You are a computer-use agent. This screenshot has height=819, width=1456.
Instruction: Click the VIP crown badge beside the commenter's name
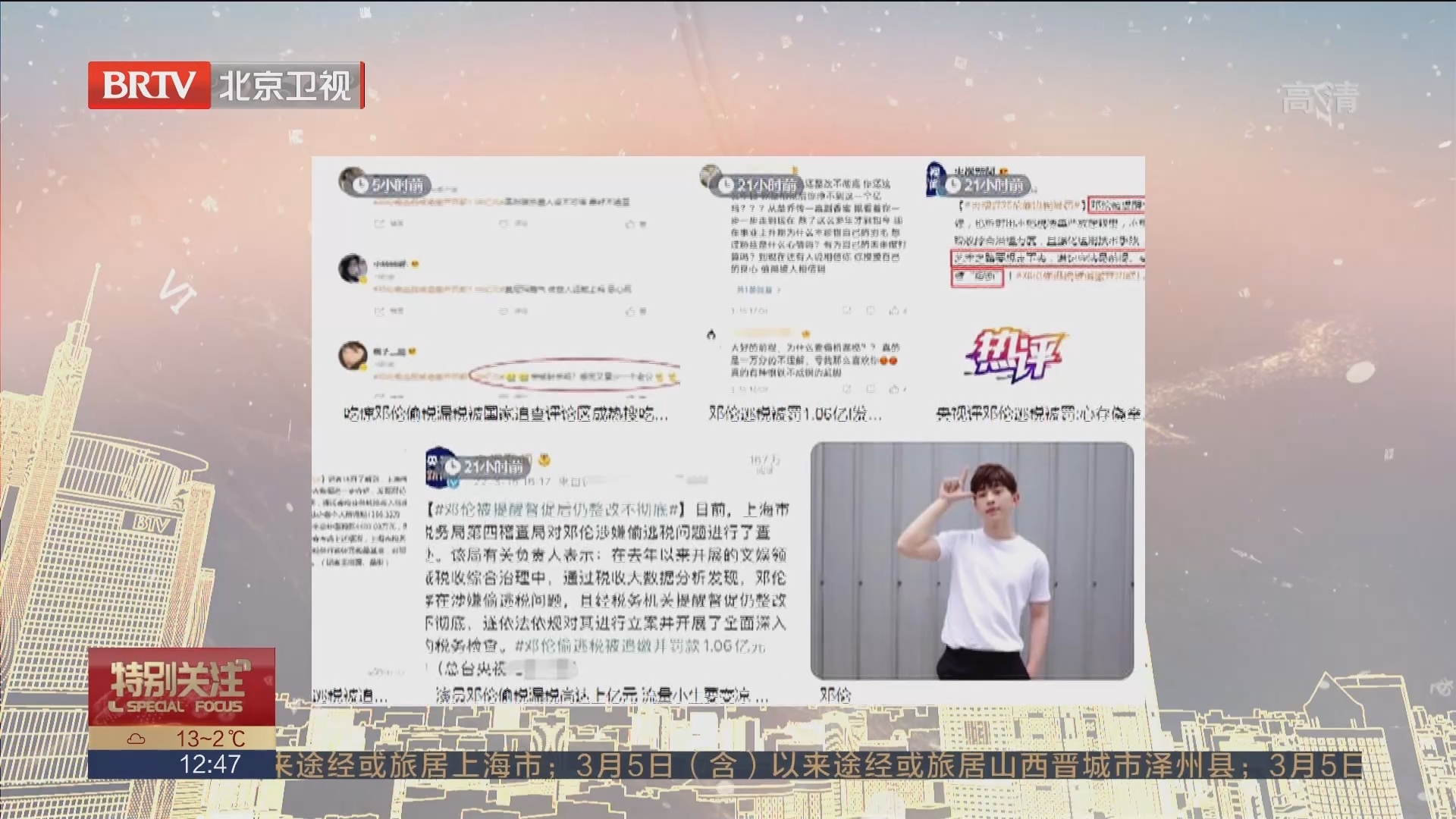pos(417,264)
